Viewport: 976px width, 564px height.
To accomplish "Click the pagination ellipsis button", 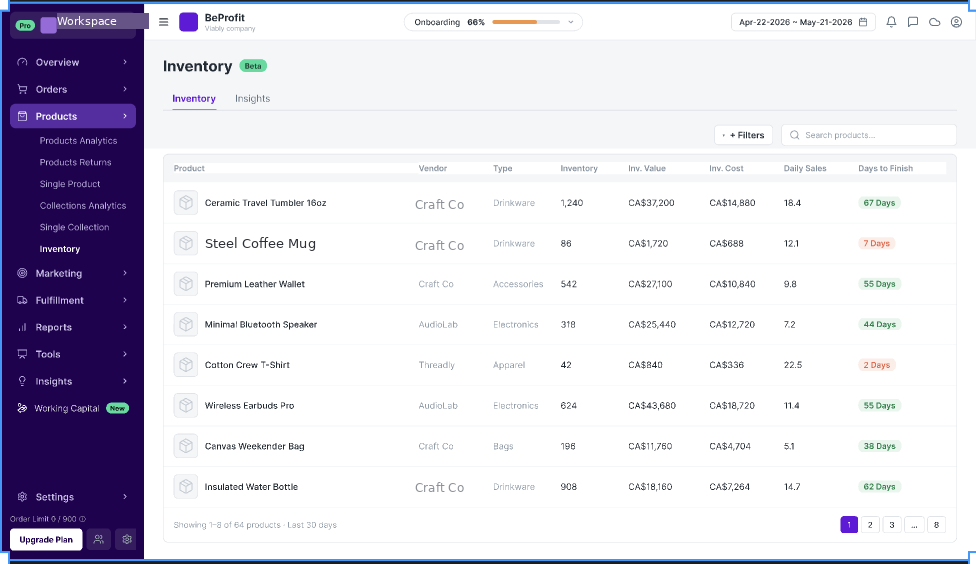I will coord(914,525).
